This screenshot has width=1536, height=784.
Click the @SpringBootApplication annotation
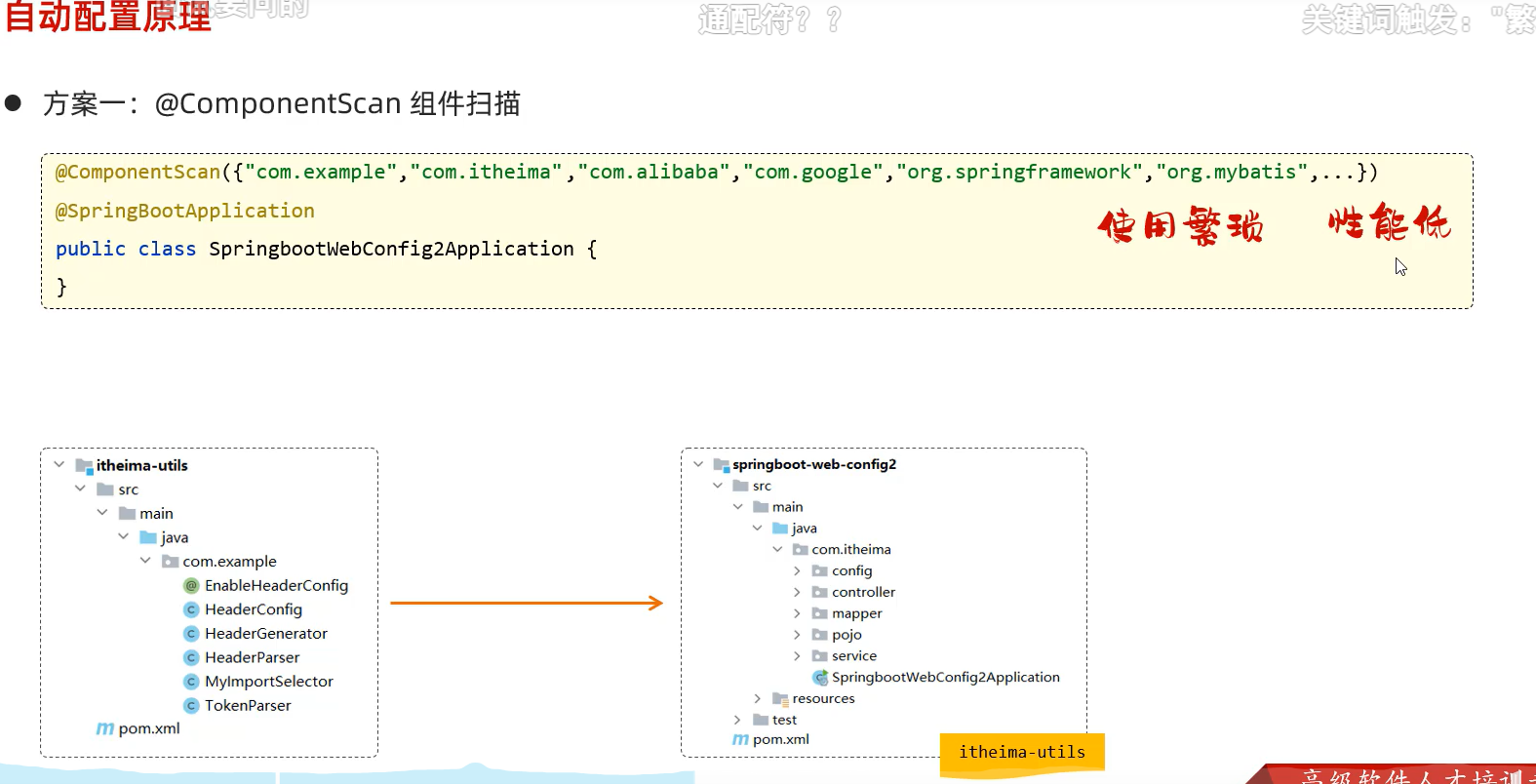pos(185,212)
